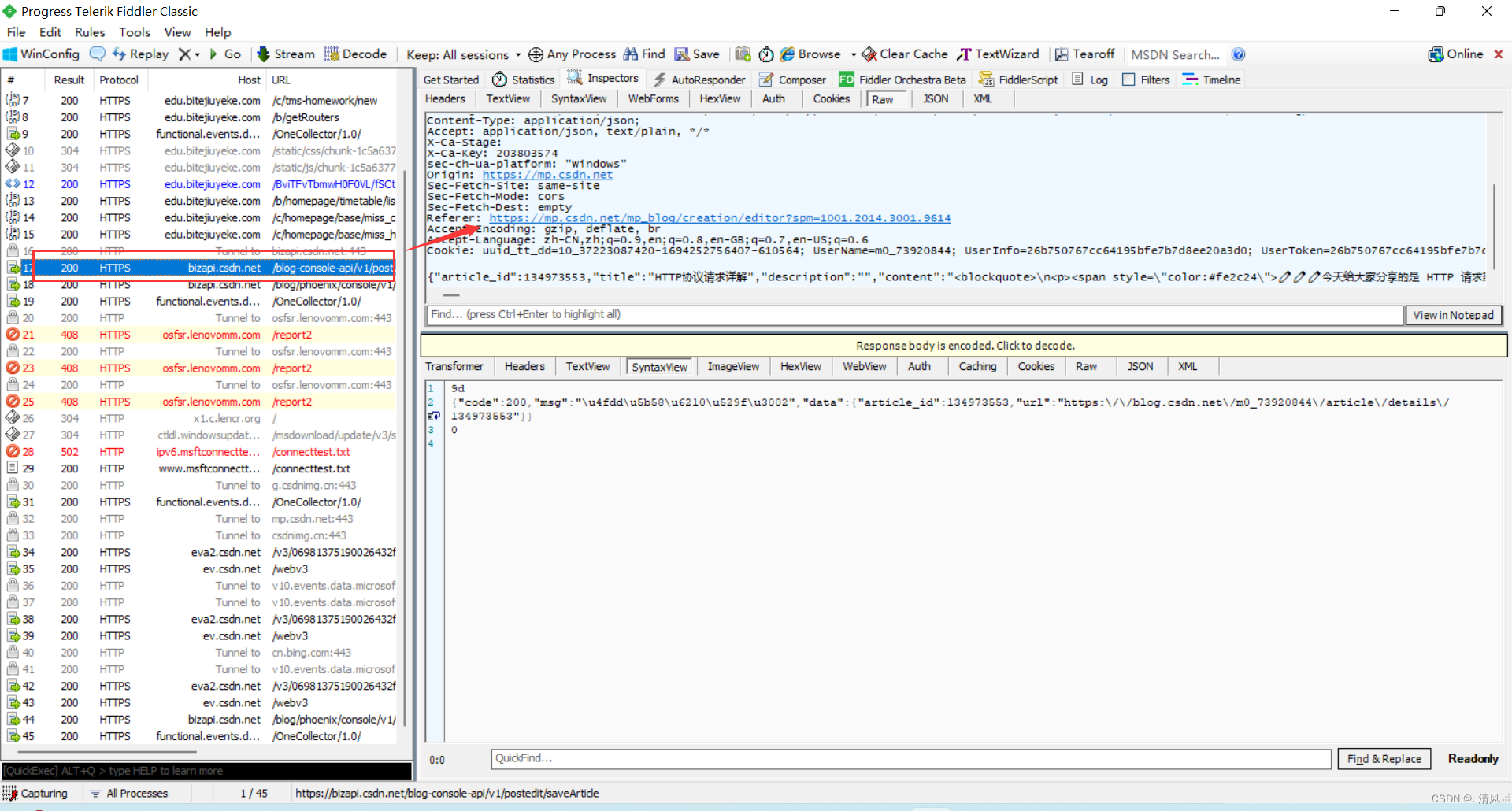Save the sessions with Save button
1512x811 pixels.
click(697, 54)
